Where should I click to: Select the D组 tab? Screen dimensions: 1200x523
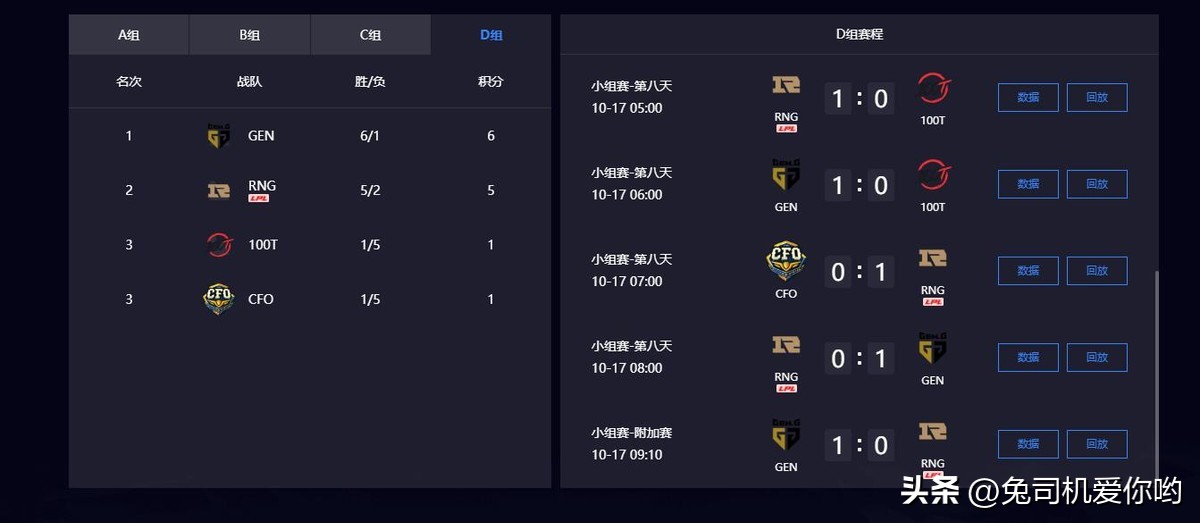491,35
